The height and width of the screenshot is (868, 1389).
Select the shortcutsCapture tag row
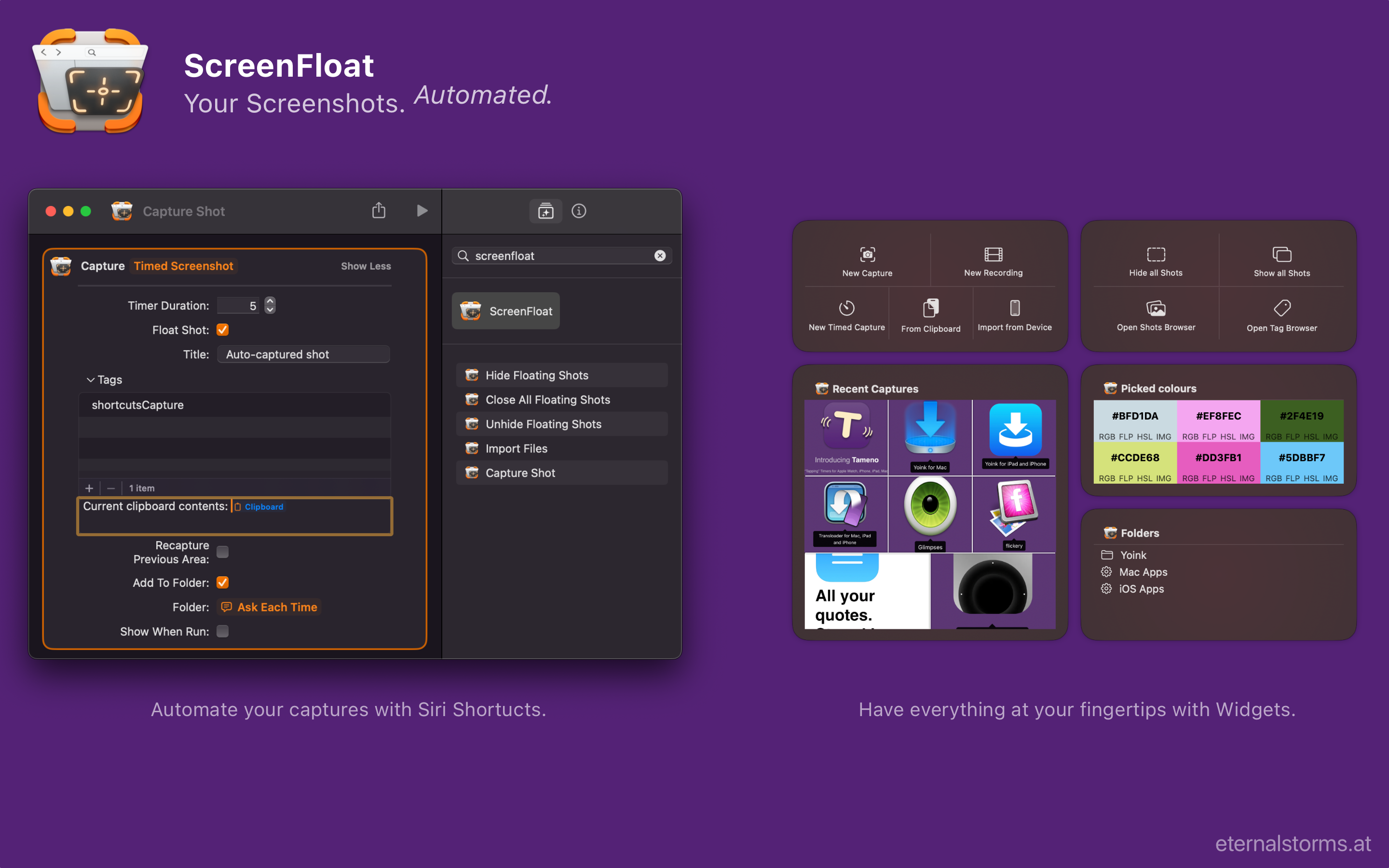click(234, 405)
